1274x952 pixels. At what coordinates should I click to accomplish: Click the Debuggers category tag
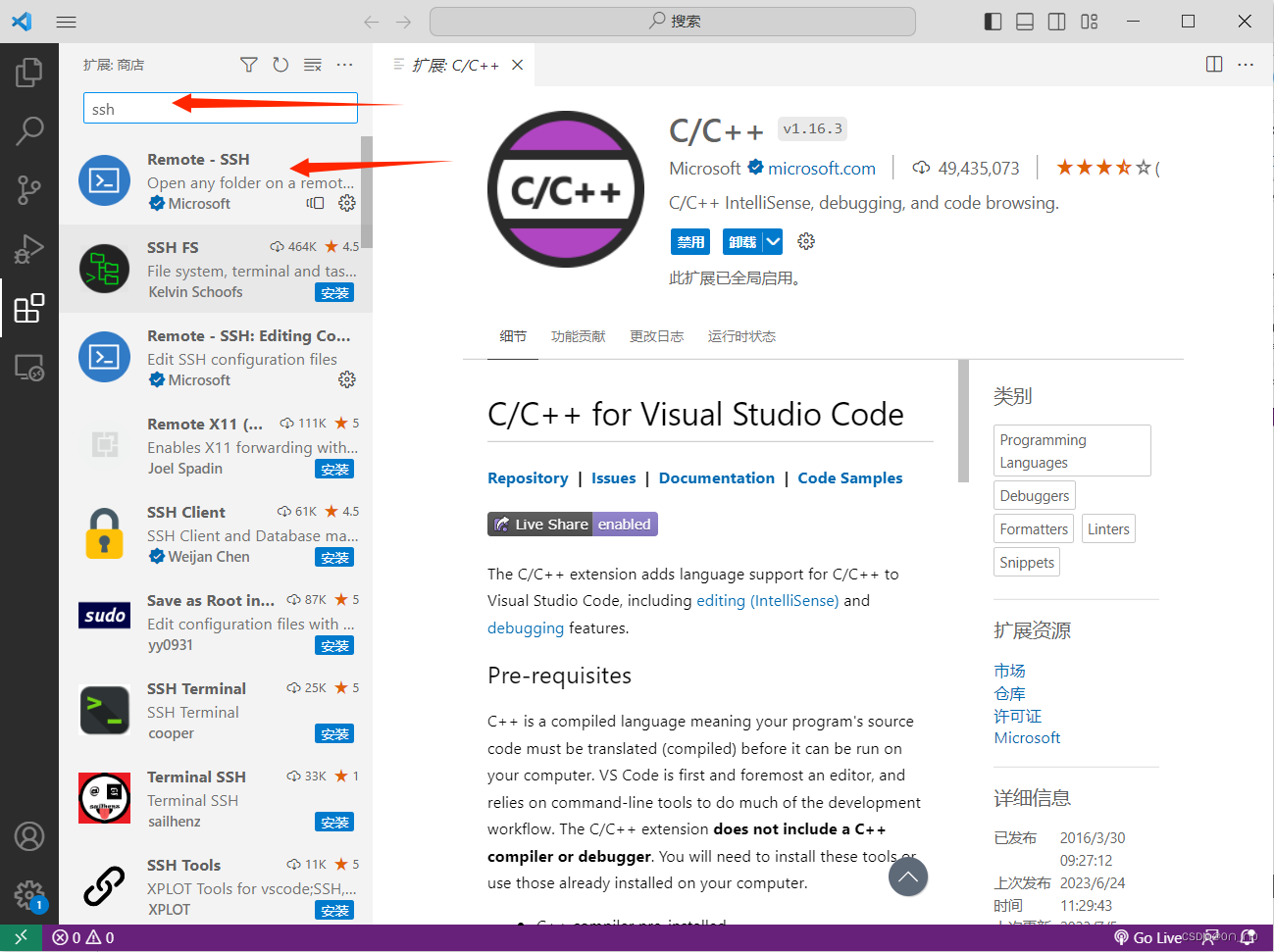(x=1035, y=495)
